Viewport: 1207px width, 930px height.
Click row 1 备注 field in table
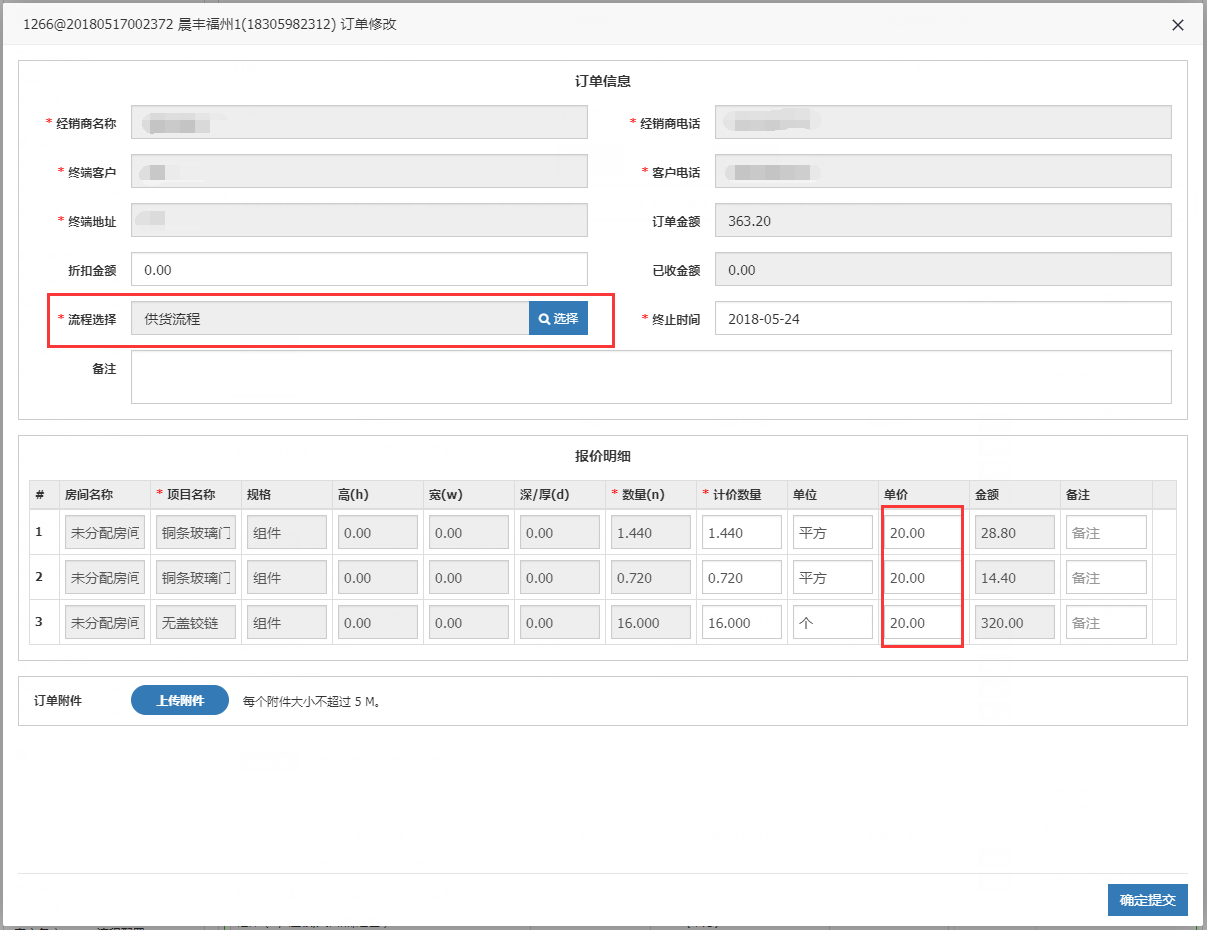(1105, 533)
